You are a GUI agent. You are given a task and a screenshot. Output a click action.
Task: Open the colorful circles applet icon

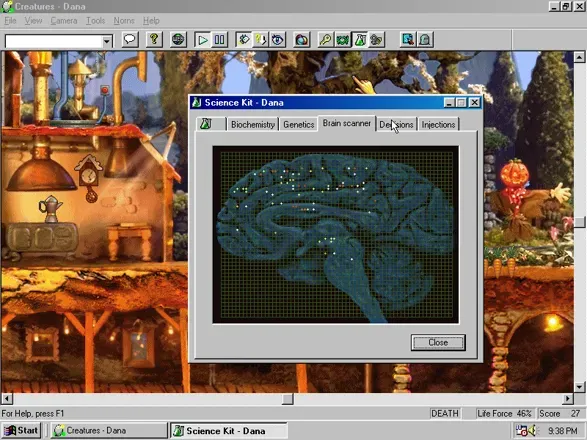tap(302, 39)
